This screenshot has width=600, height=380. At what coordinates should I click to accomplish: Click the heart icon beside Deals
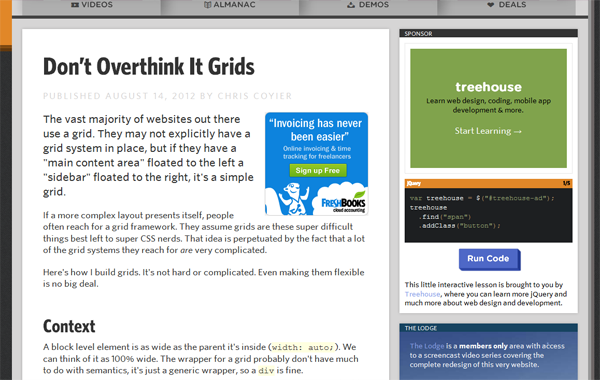(x=491, y=5)
